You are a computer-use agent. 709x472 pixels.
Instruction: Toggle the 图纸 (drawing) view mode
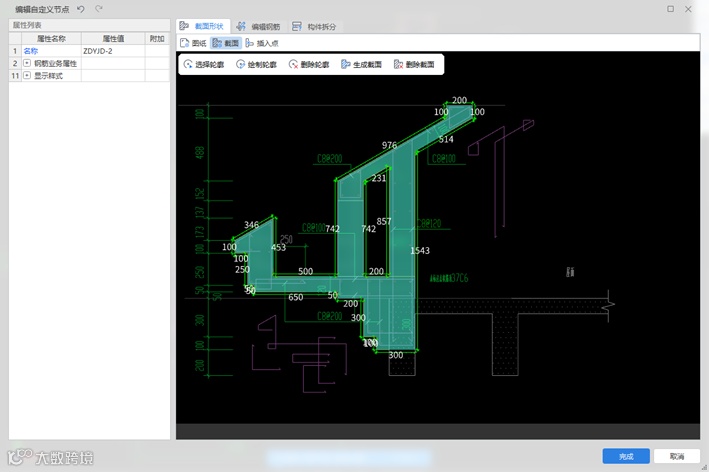tap(193, 43)
